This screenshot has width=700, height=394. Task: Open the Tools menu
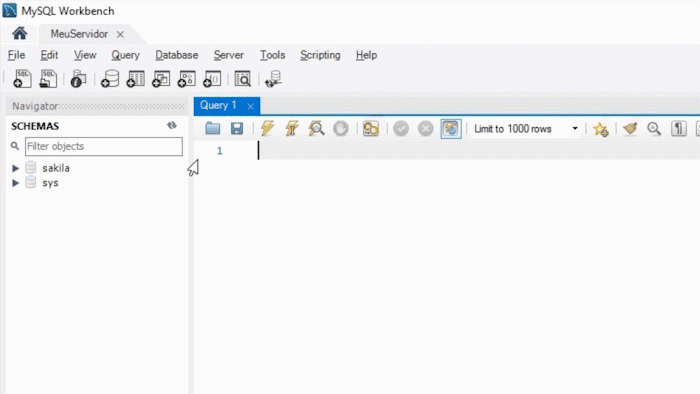(x=272, y=55)
